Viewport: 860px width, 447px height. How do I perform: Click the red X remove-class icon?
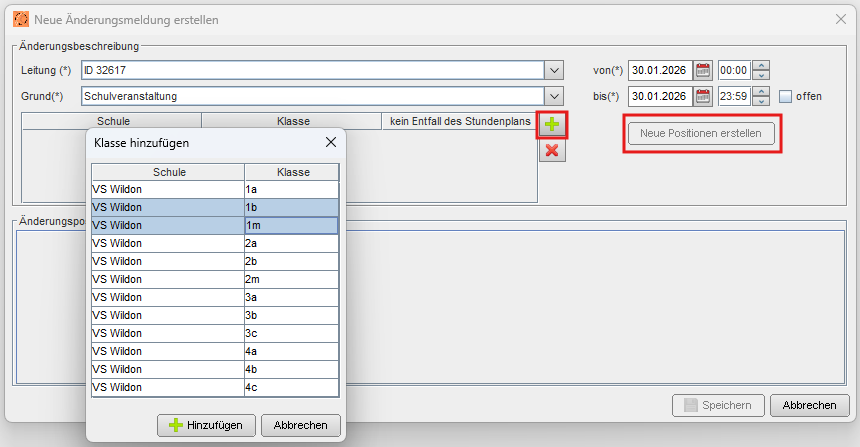click(x=552, y=150)
